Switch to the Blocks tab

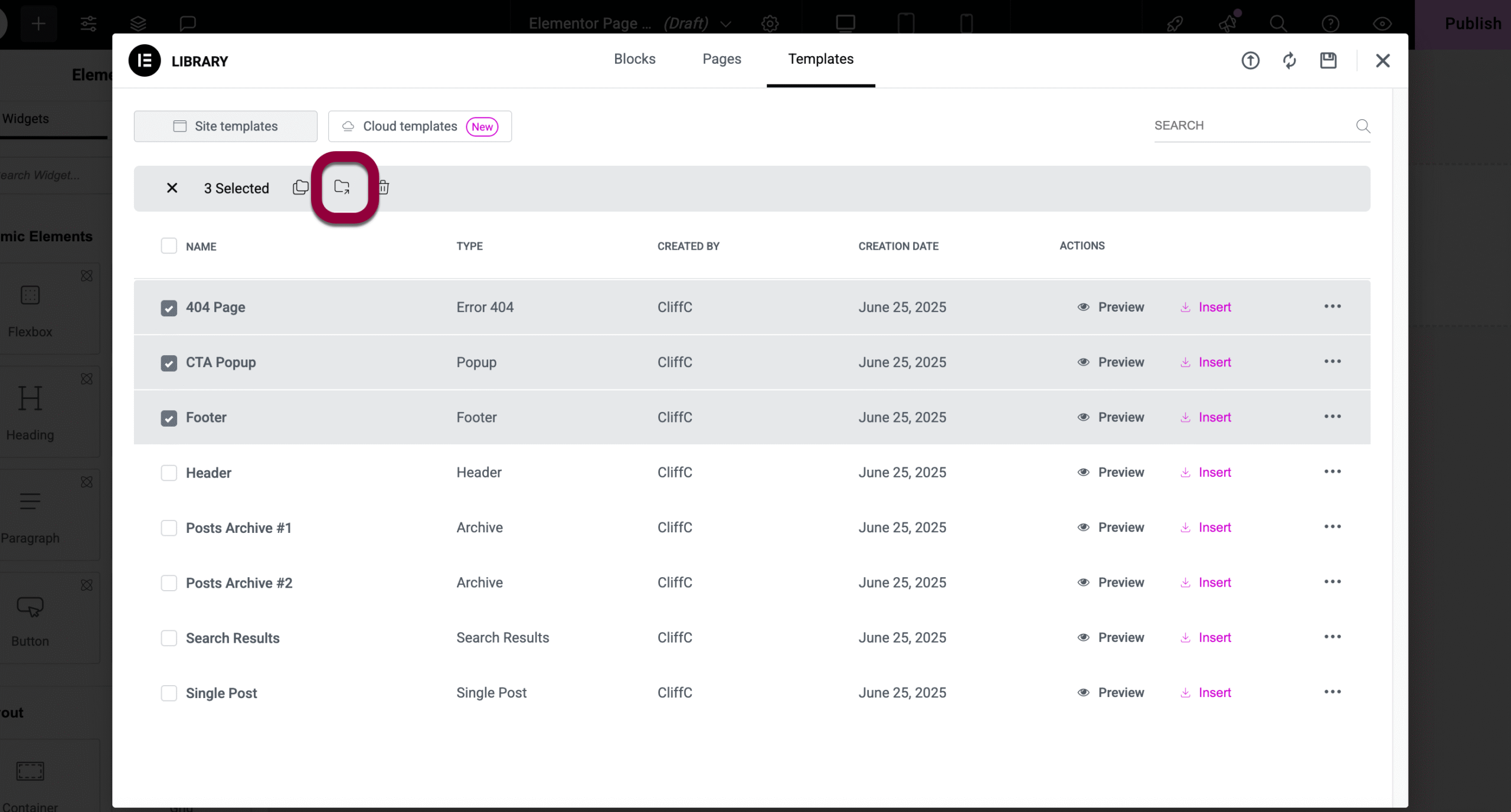point(635,59)
